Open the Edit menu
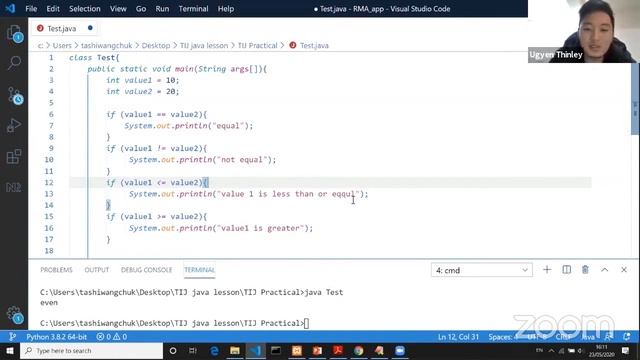 53,9
